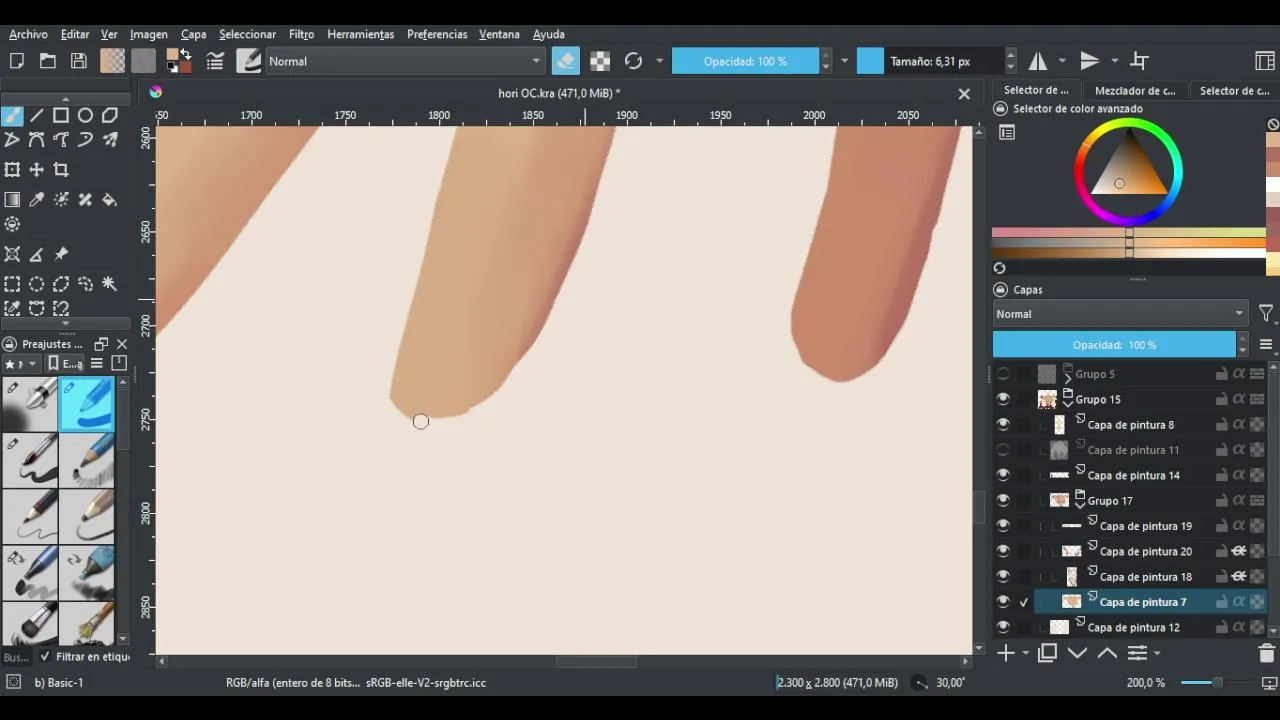Screen dimensions: 1280x720
Task: Toggle Filtrar en etiqueta checkbox
Action: pyautogui.click(x=44, y=657)
